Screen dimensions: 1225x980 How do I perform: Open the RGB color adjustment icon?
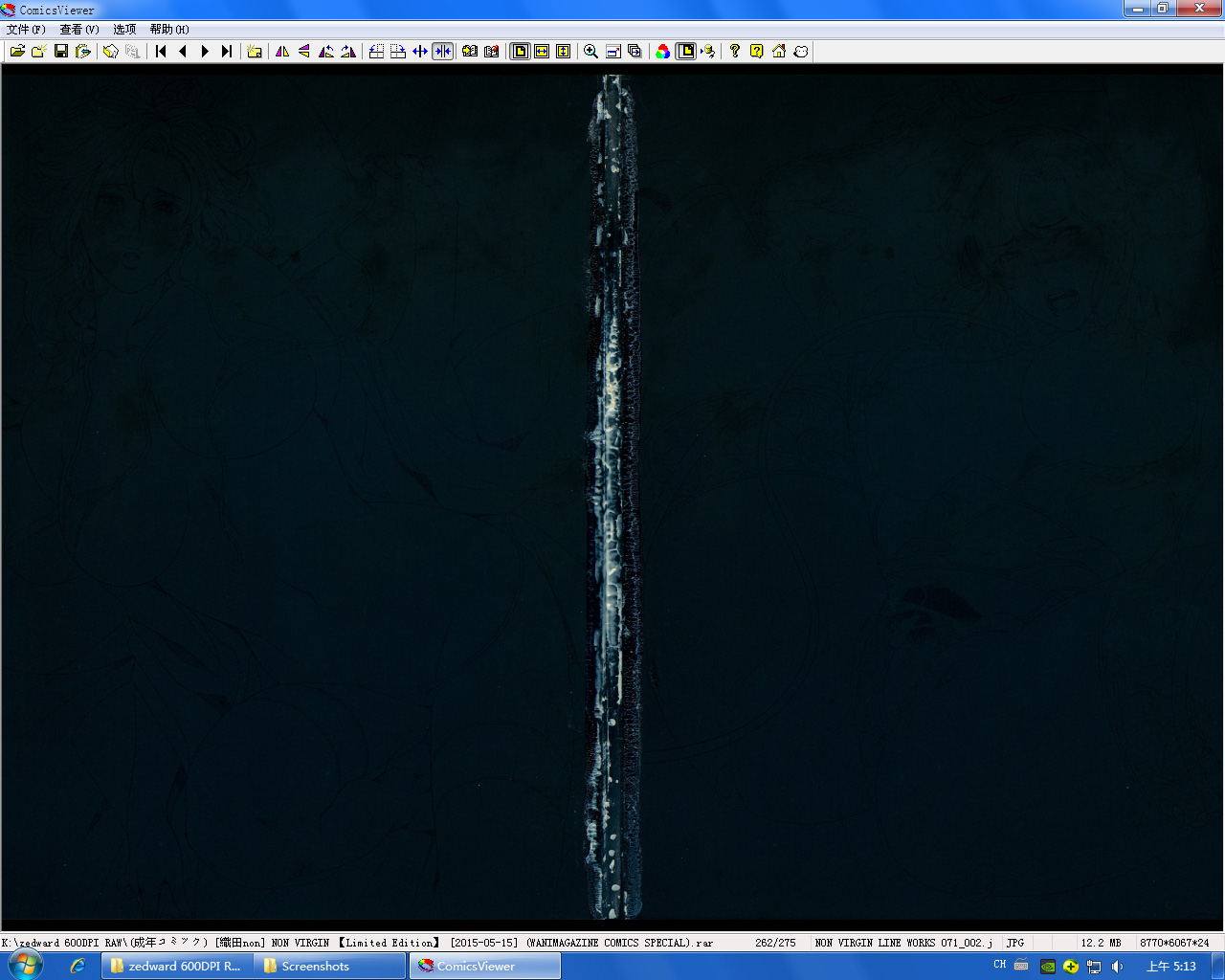[x=663, y=52]
